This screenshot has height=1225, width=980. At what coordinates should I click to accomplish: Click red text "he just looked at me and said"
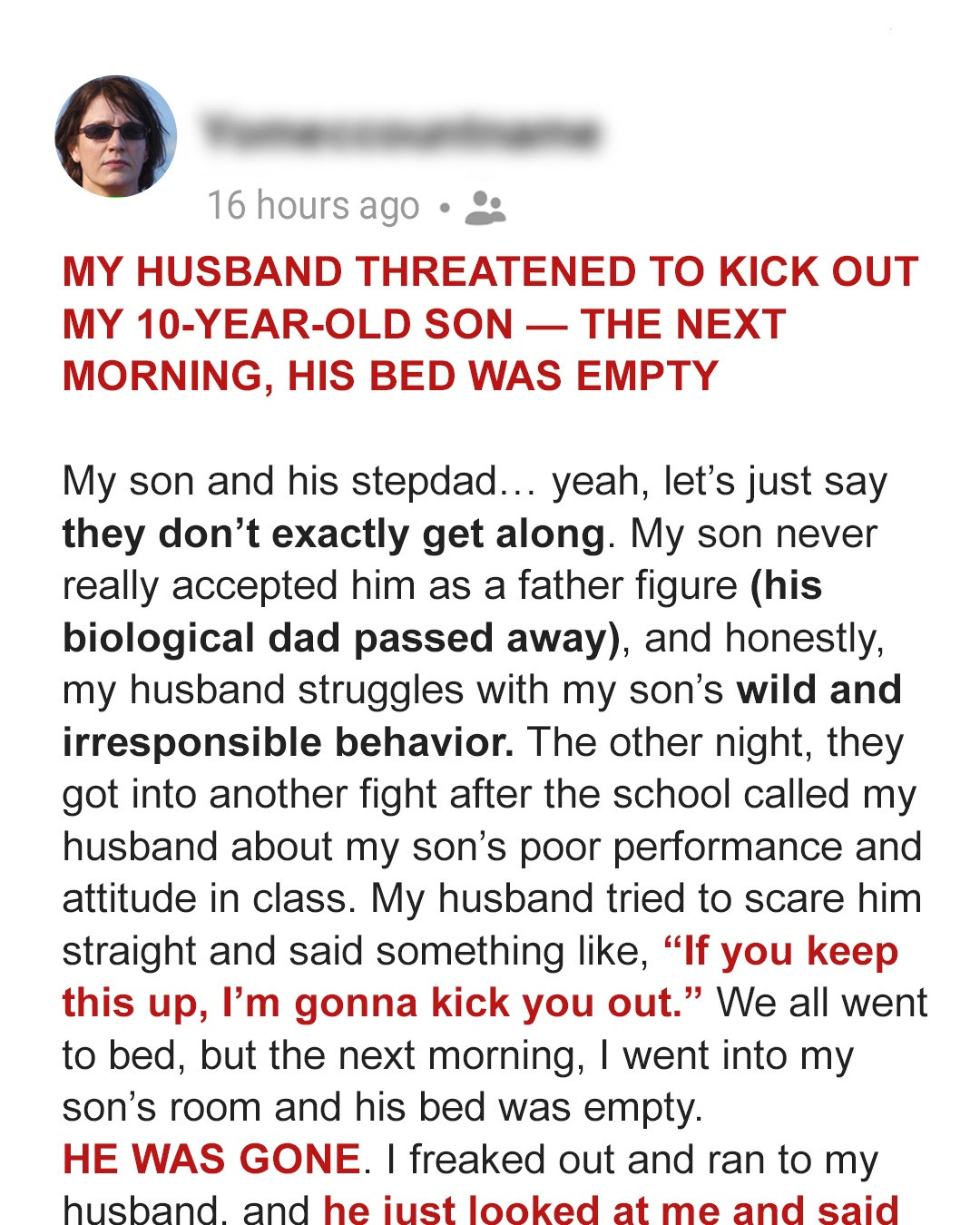coord(611,1210)
